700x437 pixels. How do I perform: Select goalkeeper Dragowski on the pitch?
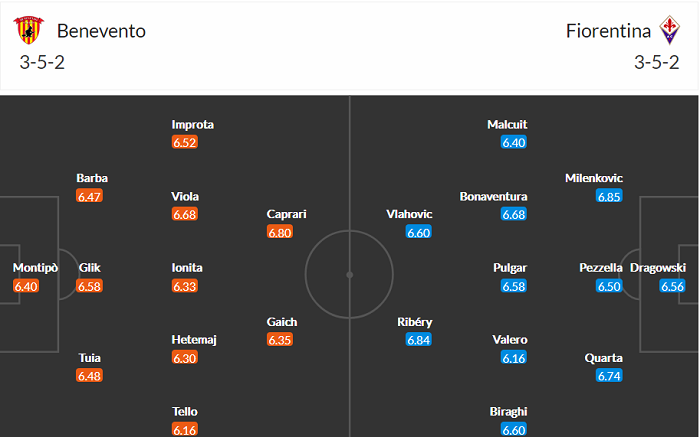(664, 268)
